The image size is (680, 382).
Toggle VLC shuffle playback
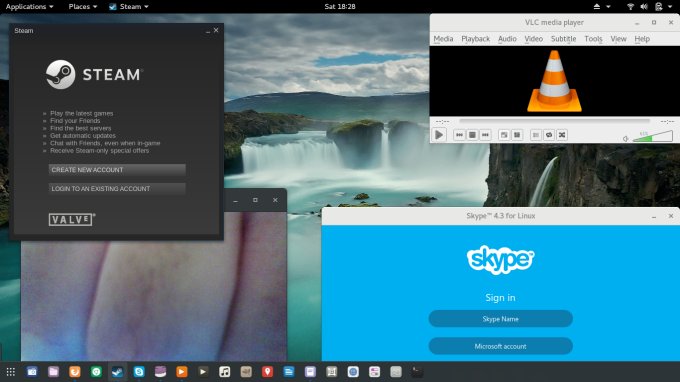[x=562, y=135]
